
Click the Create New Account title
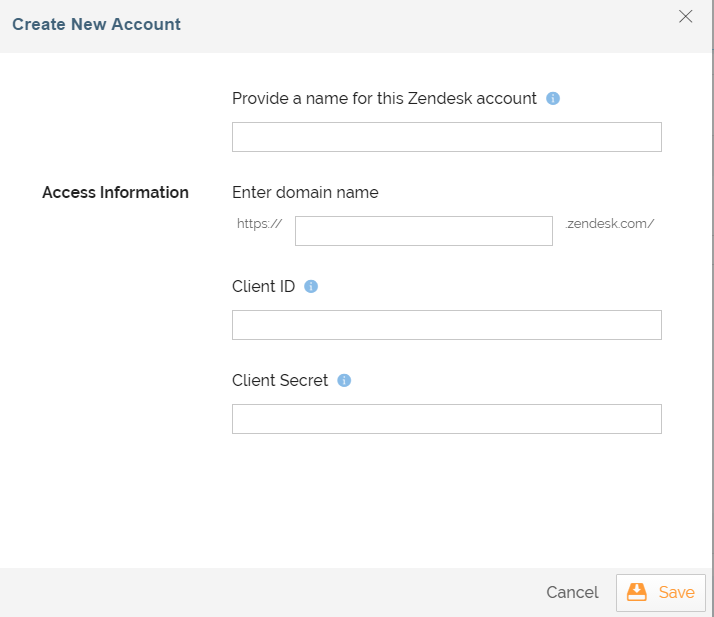click(x=96, y=24)
